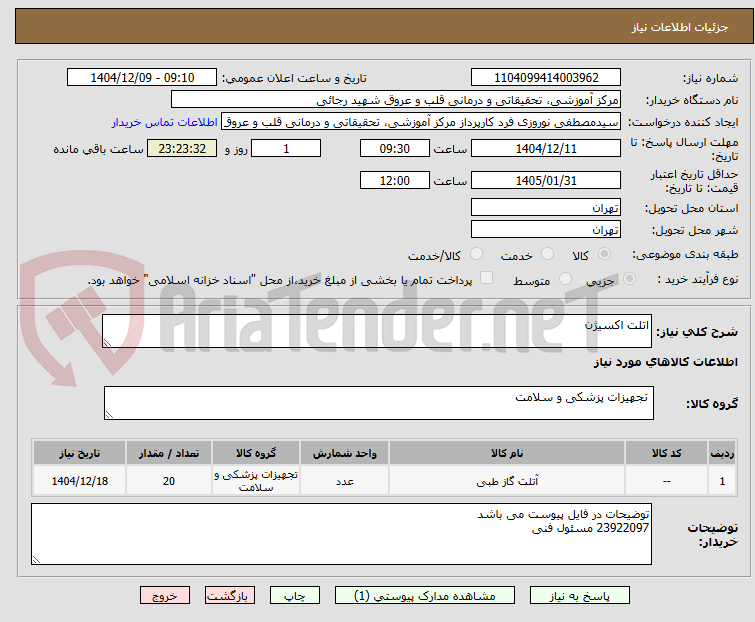
Task: Click the buyer notes text area
Action: tap(341, 534)
